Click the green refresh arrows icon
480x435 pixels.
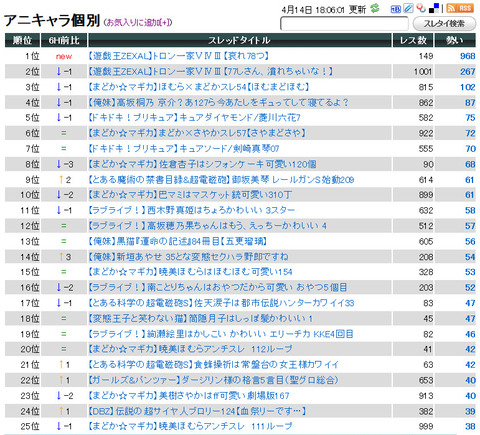(x=375, y=8)
